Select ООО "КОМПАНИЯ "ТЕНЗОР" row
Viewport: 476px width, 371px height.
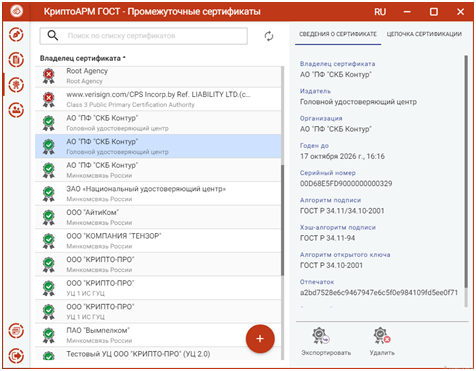point(158,241)
